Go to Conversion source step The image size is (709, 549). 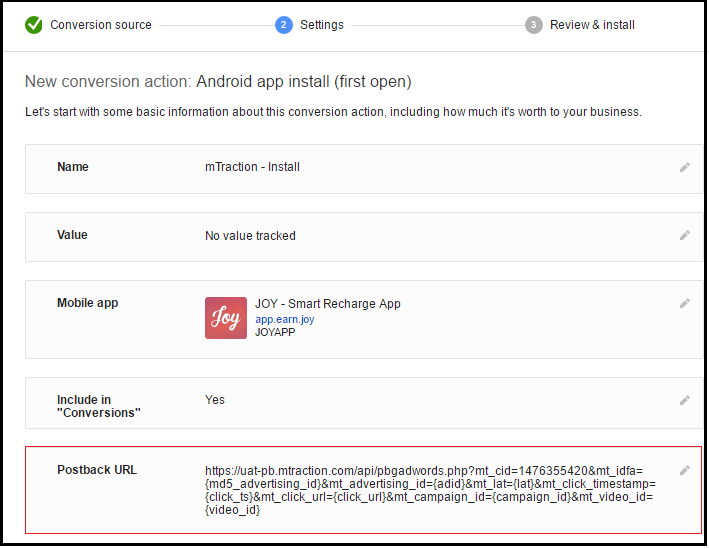click(101, 25)
